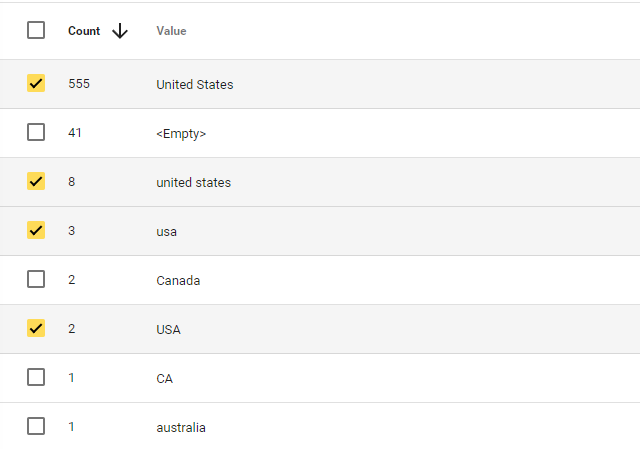The image size is (640, 449).
Task: Select the <Empty> value text
Action: point(181,133)
